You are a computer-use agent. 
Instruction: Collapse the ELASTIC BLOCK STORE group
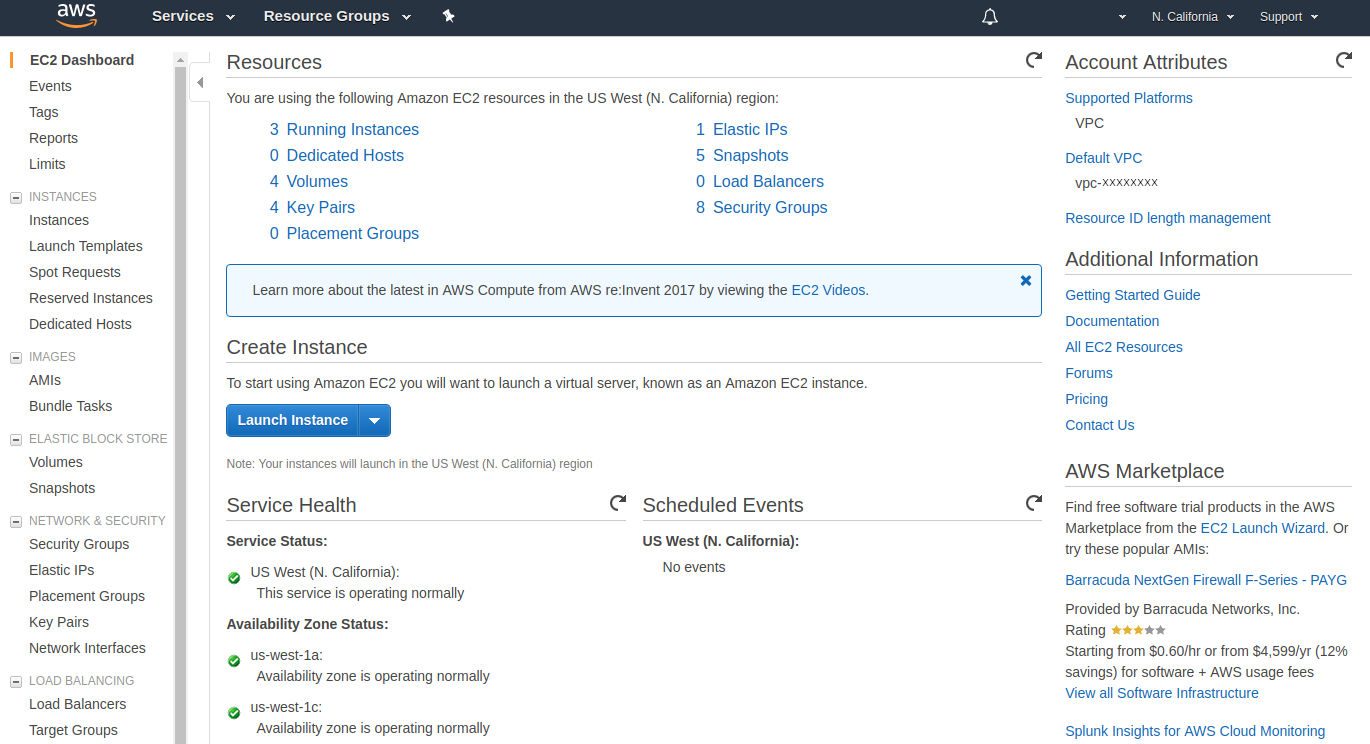click(x=15, y=440)
